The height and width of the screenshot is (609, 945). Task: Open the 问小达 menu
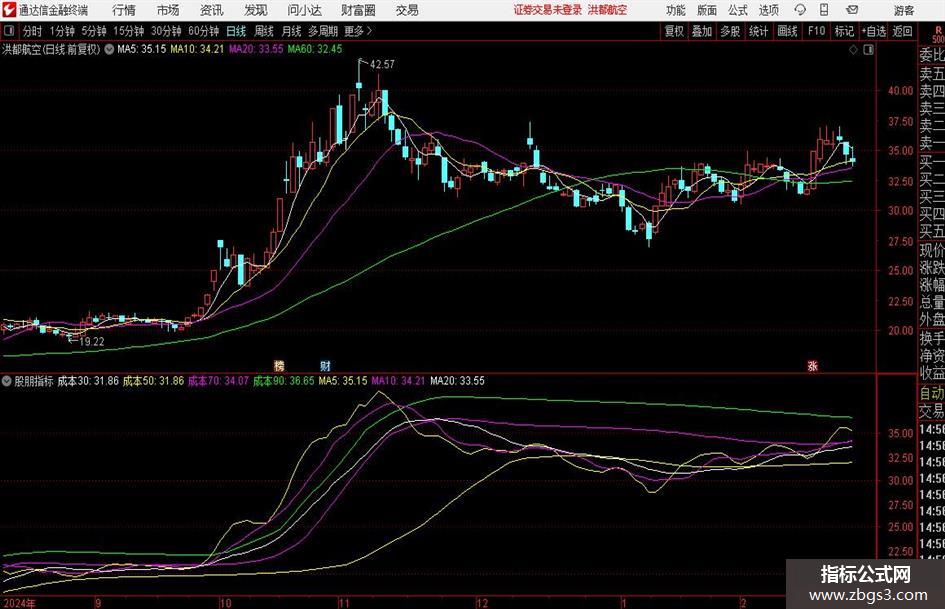pos(304,10)
